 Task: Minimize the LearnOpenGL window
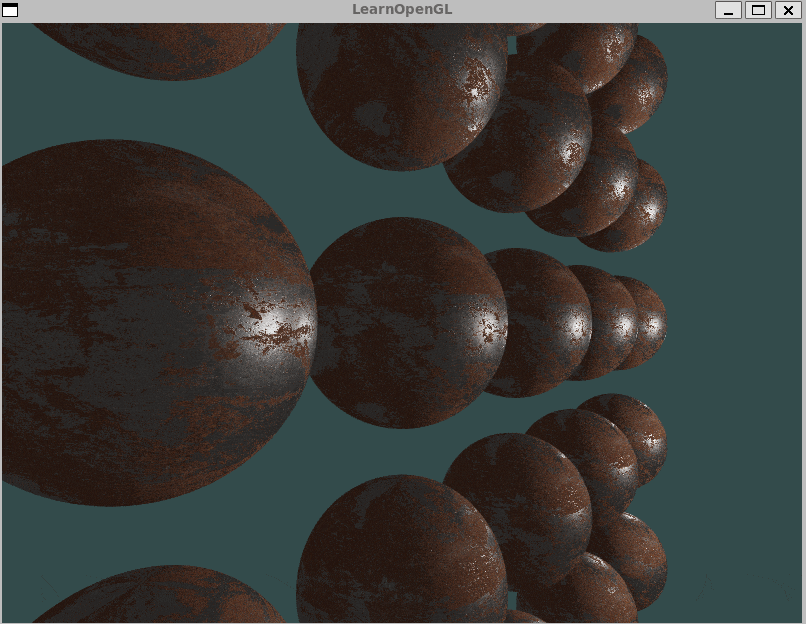point(728,10)
